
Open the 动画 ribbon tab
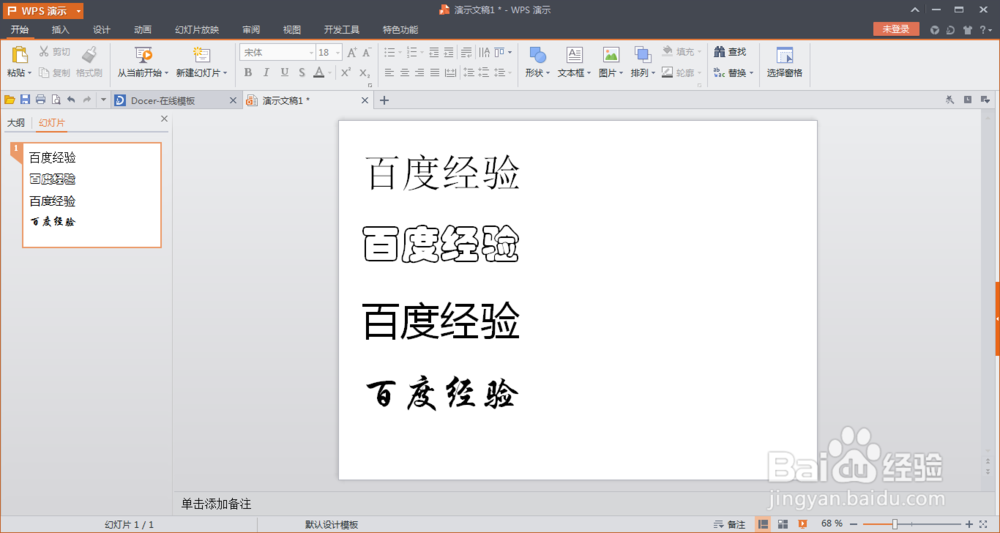click(x=143, y=30)
